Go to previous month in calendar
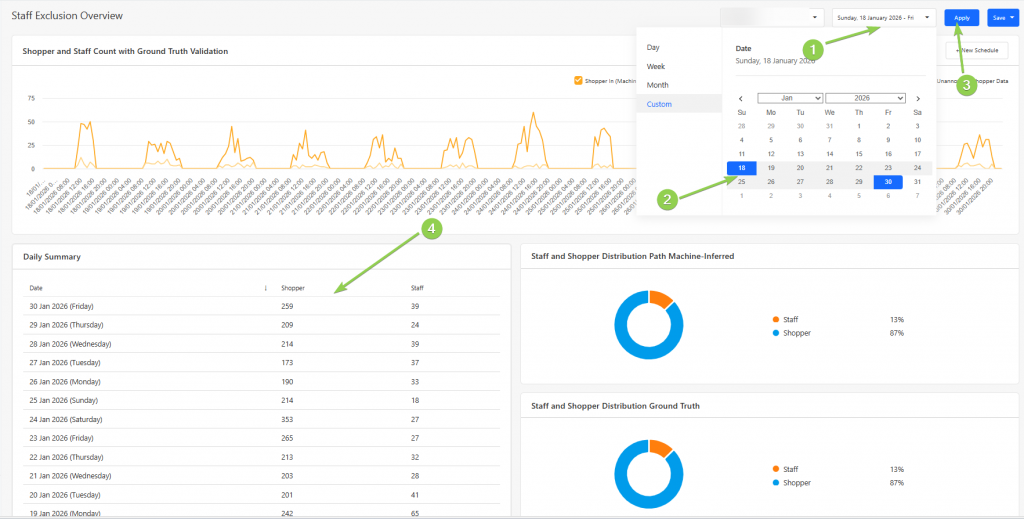The height and width of the screenshot is (519, 1024). point(741,98)
